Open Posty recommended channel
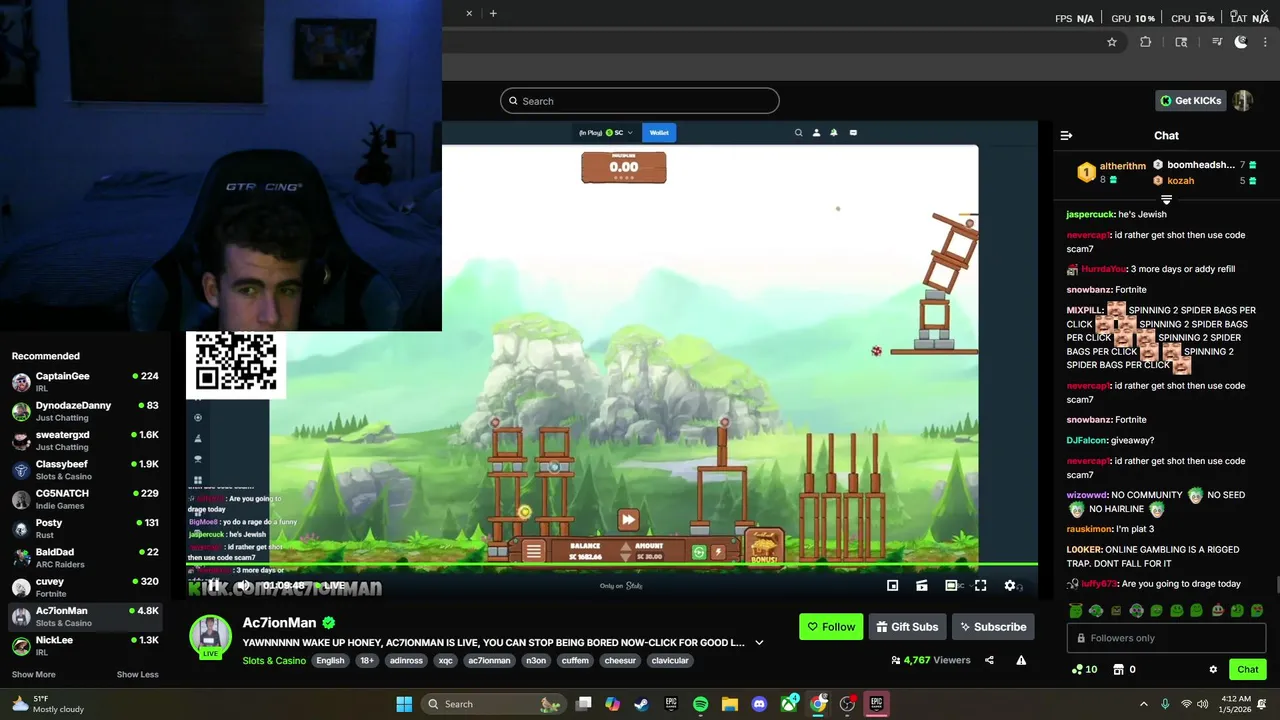Image resolution: width=1280 pixels, height=720 pixels. [x=85, y=528]
